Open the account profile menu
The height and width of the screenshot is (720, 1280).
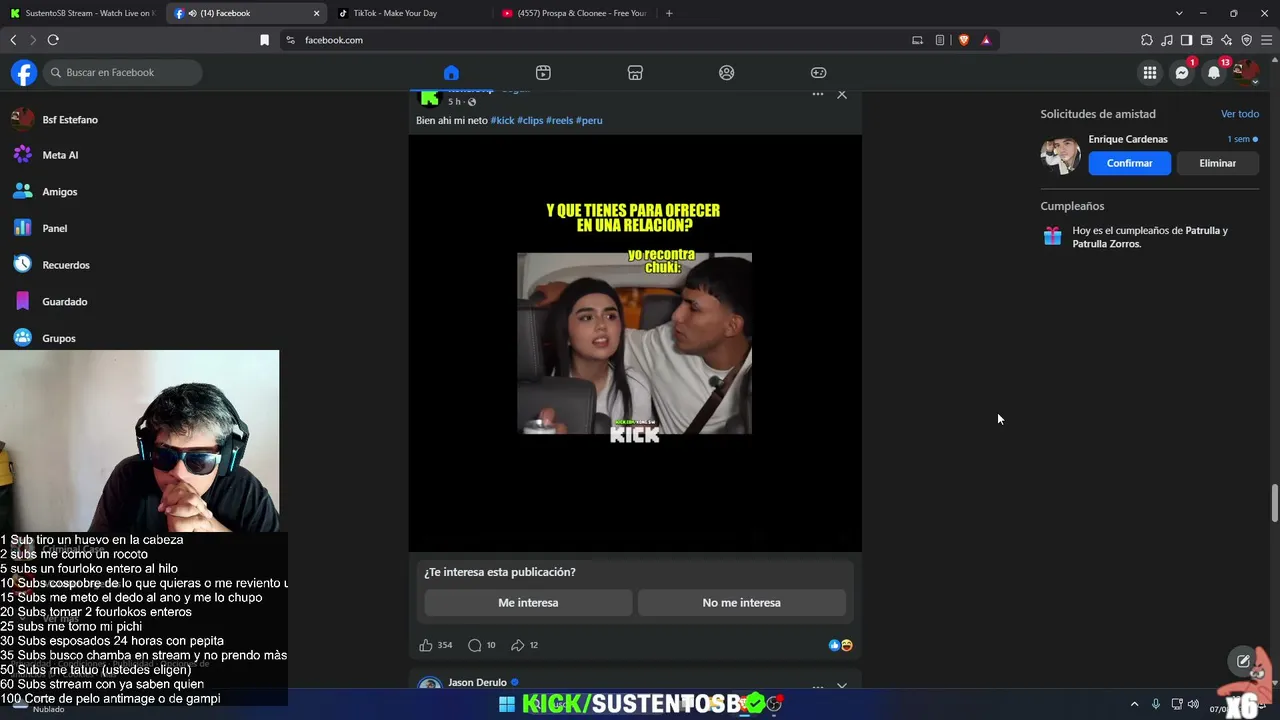click(1246, 72)
